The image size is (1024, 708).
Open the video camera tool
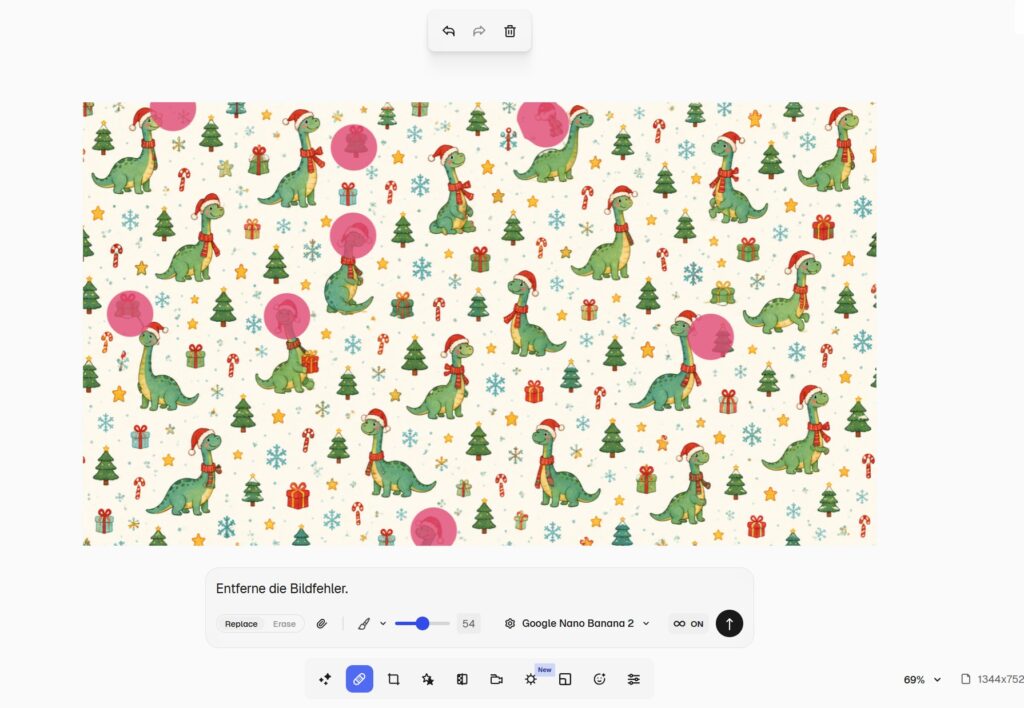[x=496, y=679]
